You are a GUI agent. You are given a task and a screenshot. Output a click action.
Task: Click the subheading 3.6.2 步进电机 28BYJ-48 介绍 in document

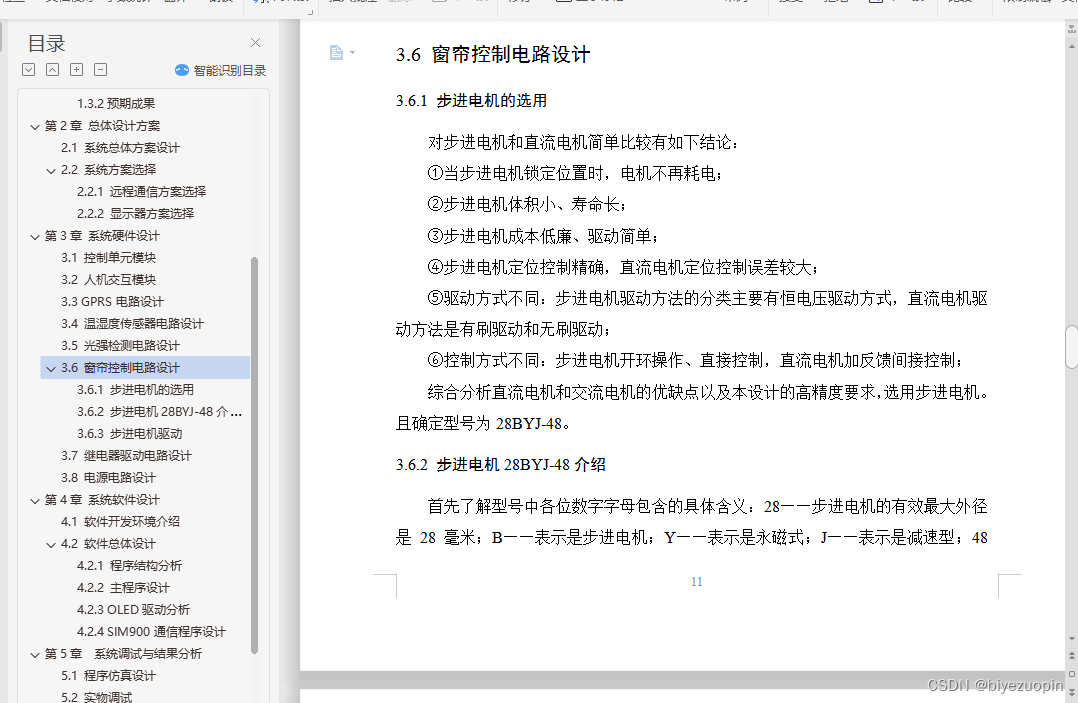[500, 465]
